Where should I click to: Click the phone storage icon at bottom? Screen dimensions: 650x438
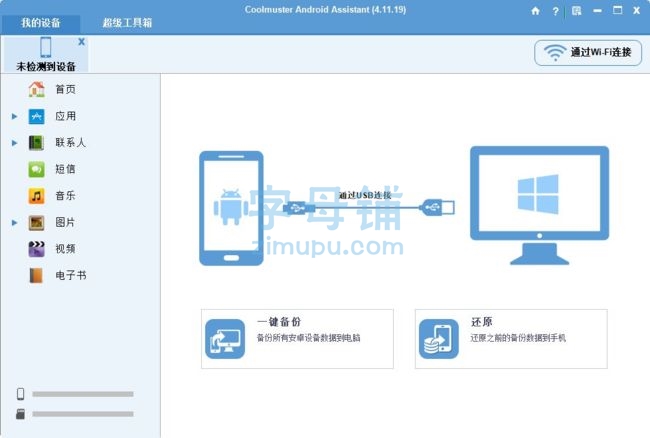[21, 394]
